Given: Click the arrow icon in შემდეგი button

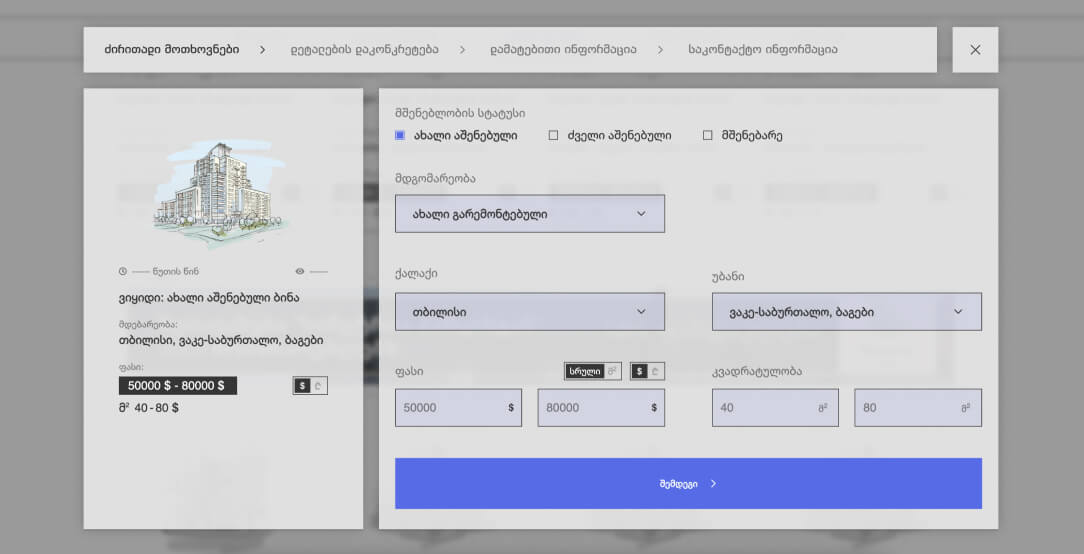Looking at the screenshot, I should (x=713, y=483).
